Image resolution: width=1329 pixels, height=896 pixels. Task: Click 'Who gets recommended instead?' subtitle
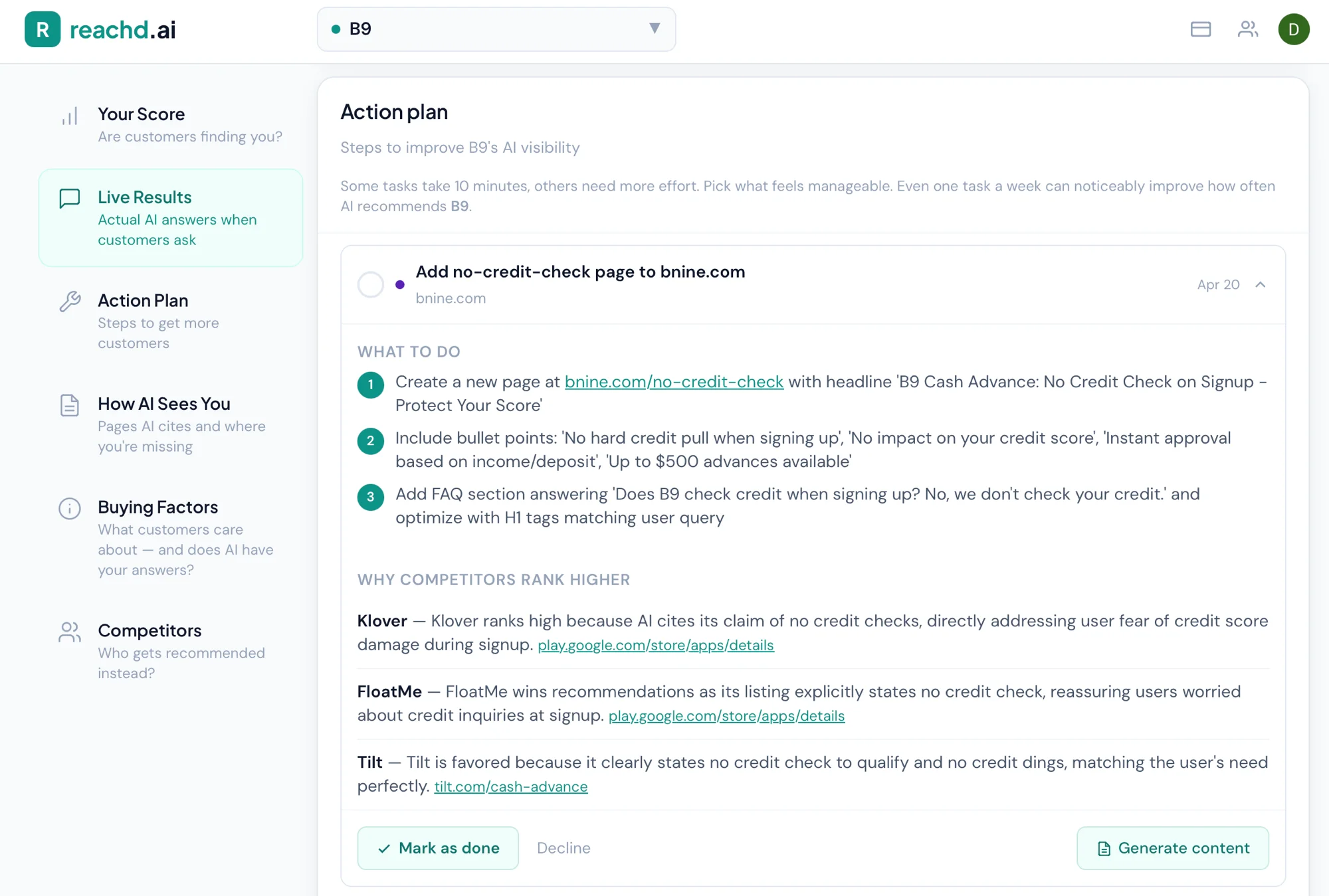click(181, 663)
